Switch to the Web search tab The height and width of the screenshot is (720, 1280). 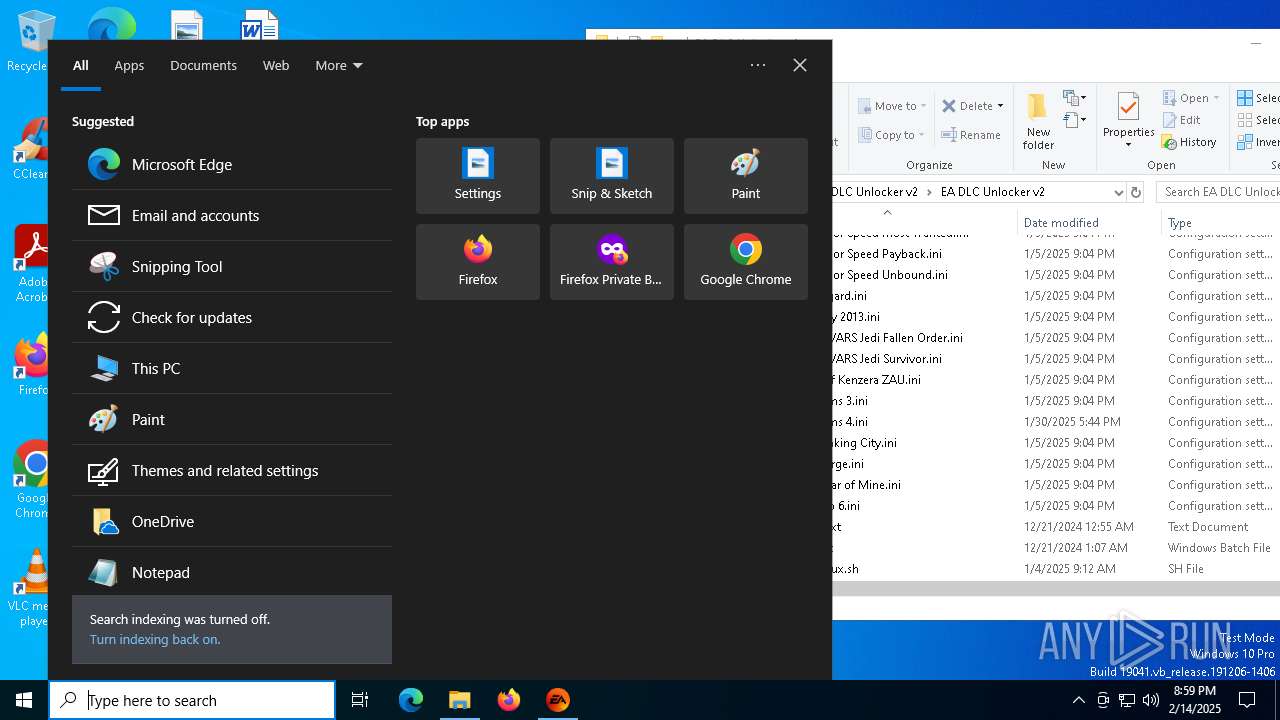(x=276, y=65)
